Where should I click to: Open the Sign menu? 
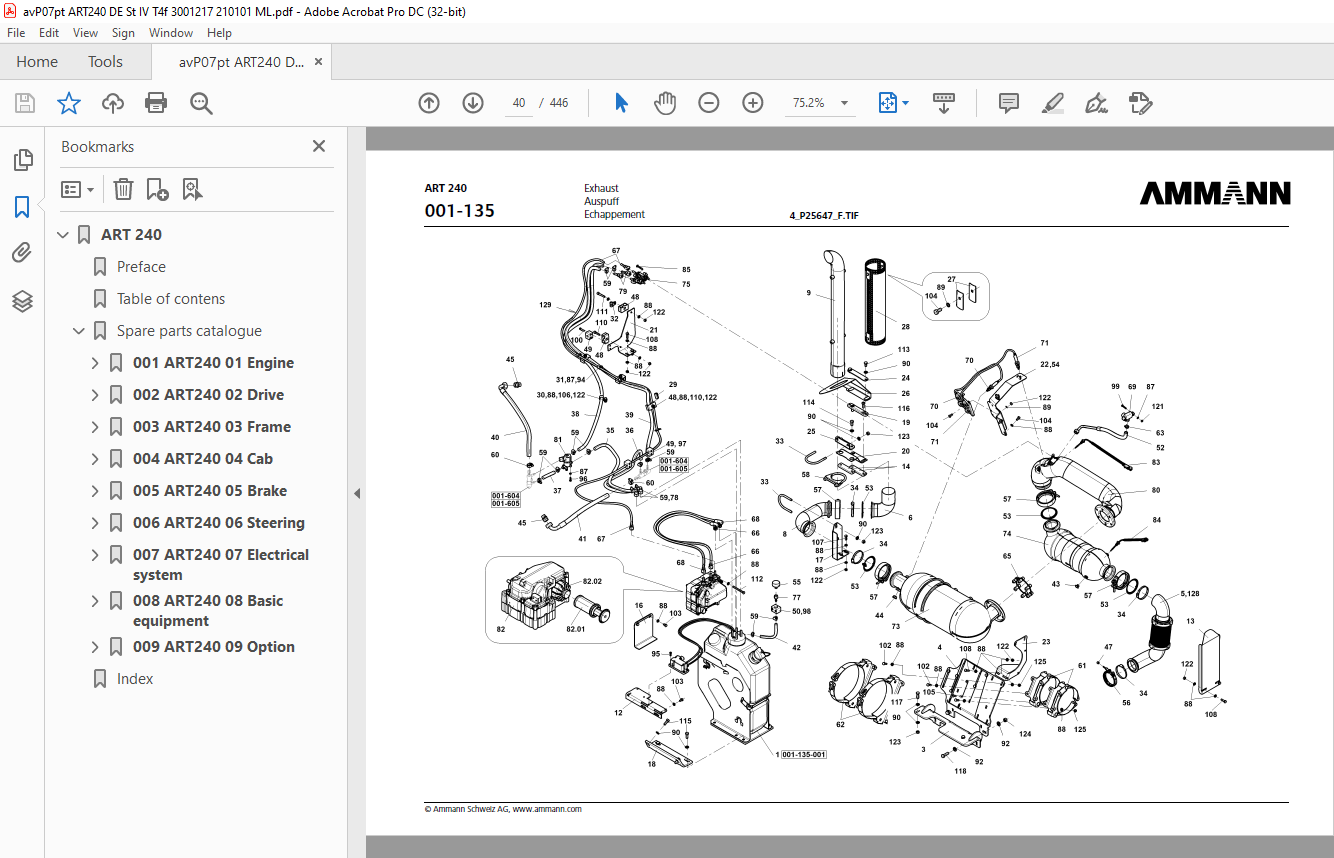(x=123, y=33)
